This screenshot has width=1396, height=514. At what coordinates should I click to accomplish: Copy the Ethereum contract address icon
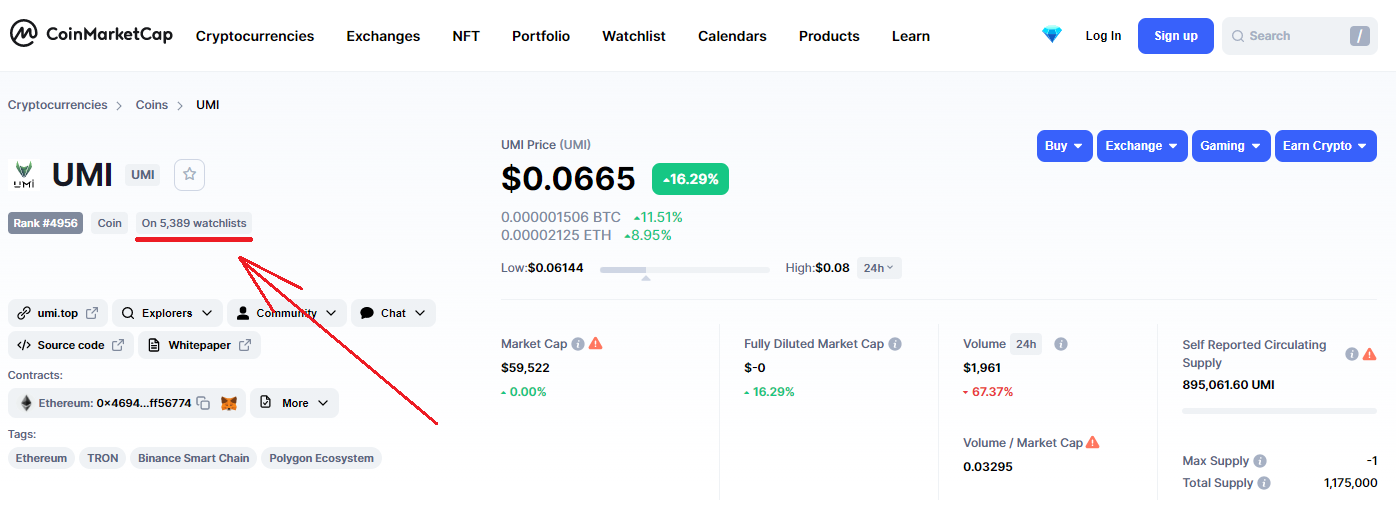[203, 403]
